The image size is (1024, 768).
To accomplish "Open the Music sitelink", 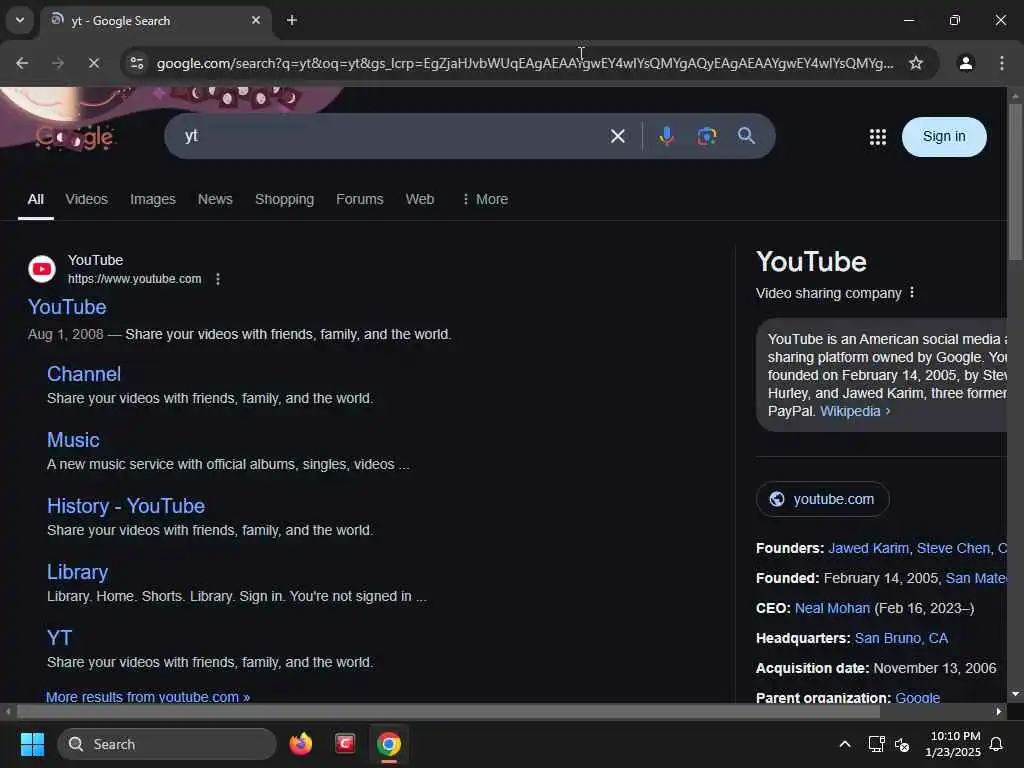I will (73, 440).
